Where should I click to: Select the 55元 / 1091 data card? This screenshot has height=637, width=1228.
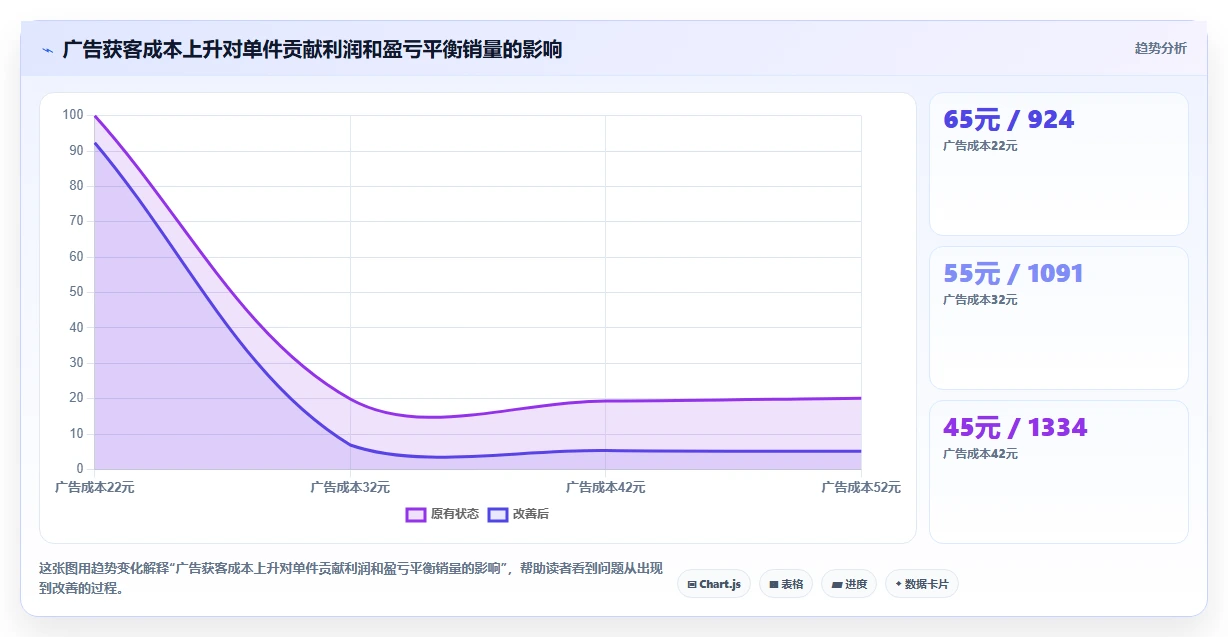pos(1059,318)
